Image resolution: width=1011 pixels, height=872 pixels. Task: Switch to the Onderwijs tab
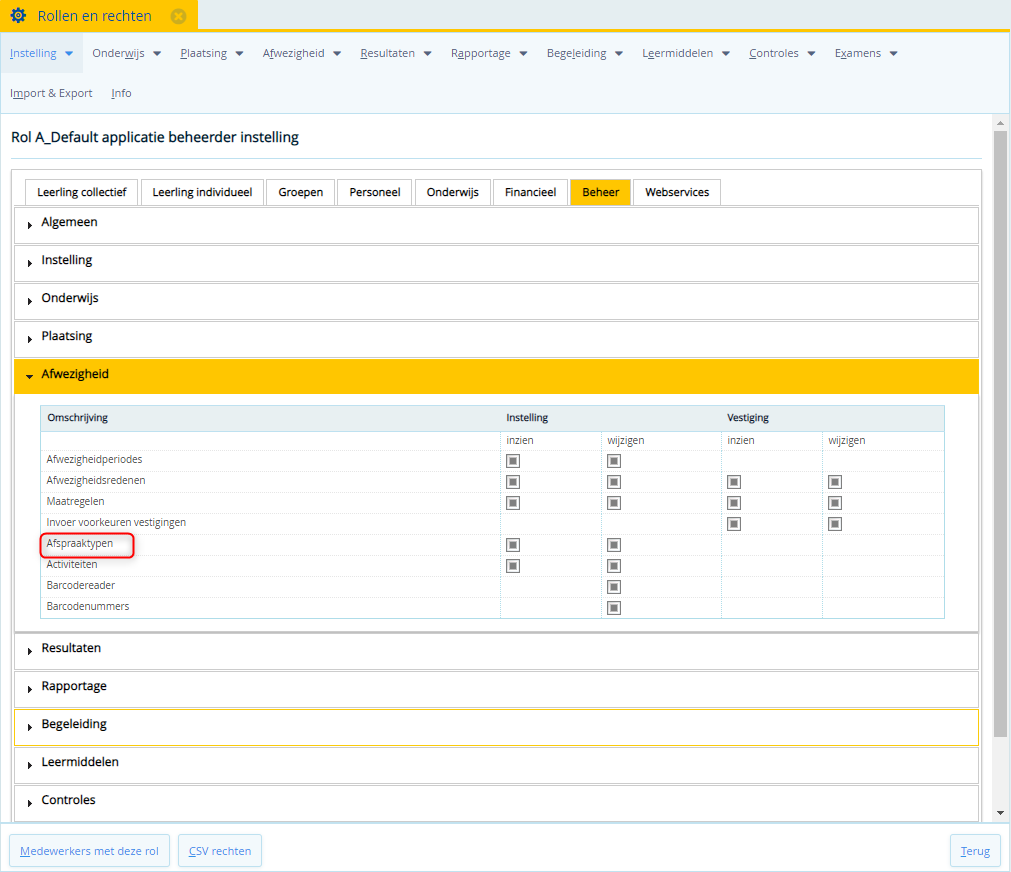(453, 192)
